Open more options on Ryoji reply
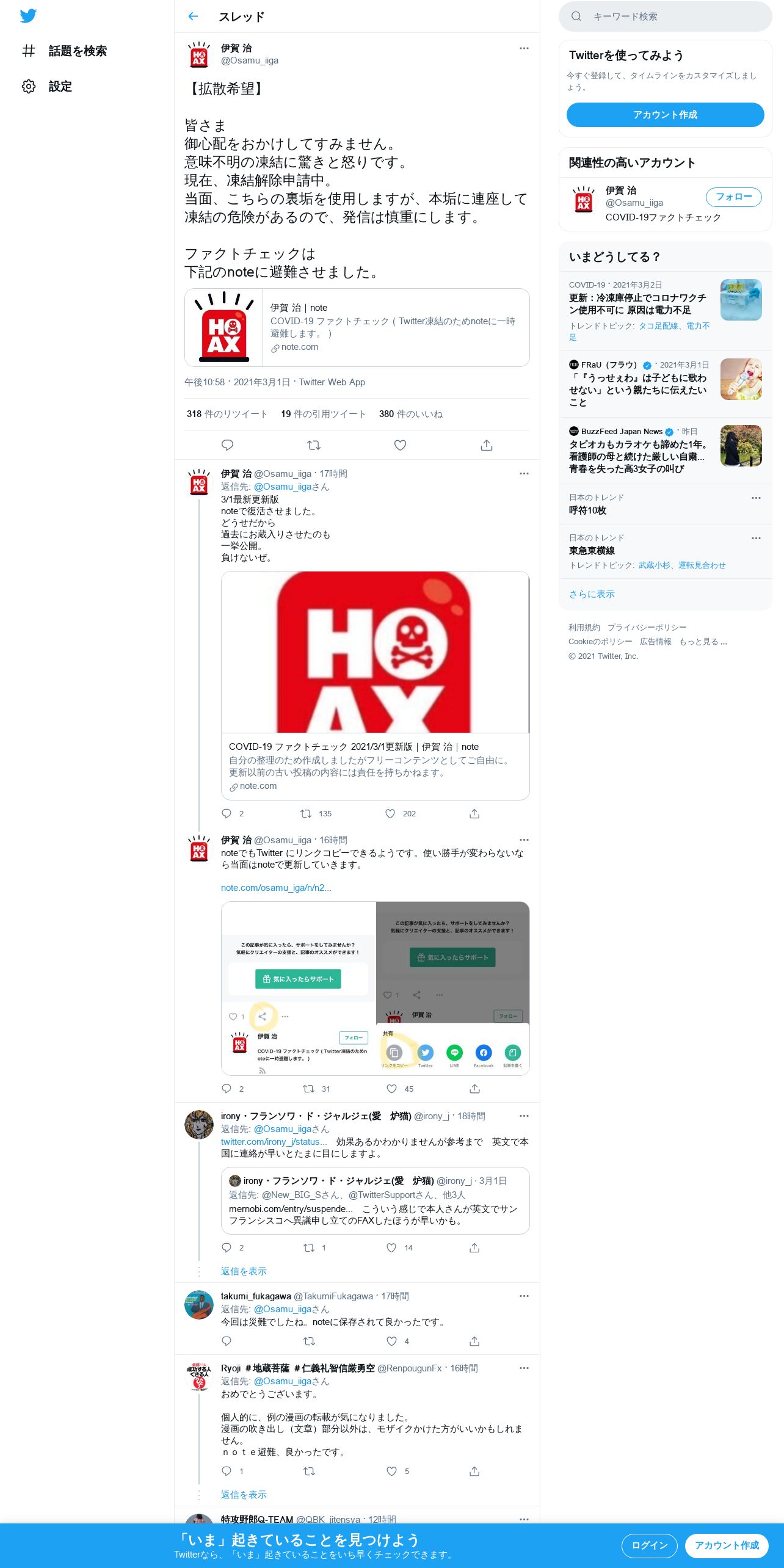The height and width of the screenshot is (1568, 784). coord(524,1368)
